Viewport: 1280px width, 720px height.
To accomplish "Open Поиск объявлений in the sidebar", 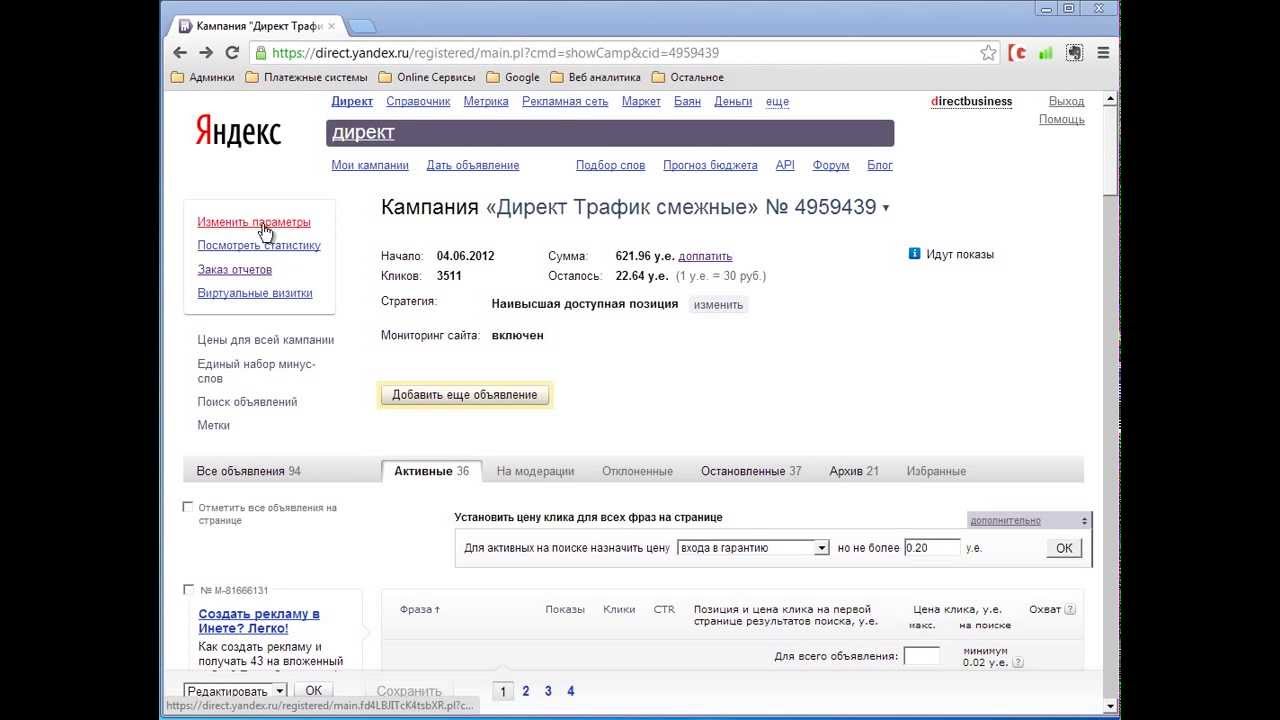I will point(247,402).
